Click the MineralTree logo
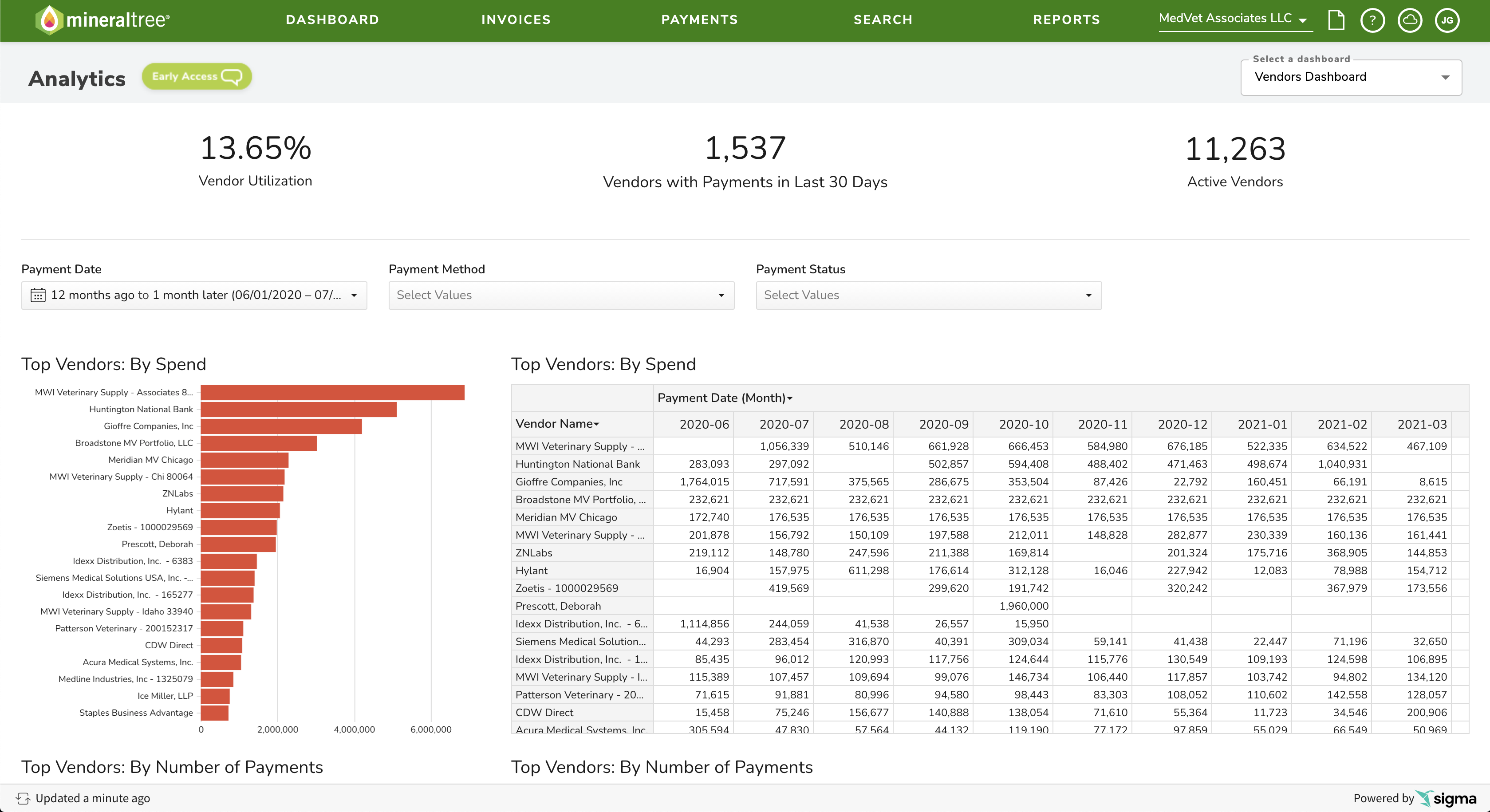This screenshot has width=1490, height=812. (x=102, y=20)
